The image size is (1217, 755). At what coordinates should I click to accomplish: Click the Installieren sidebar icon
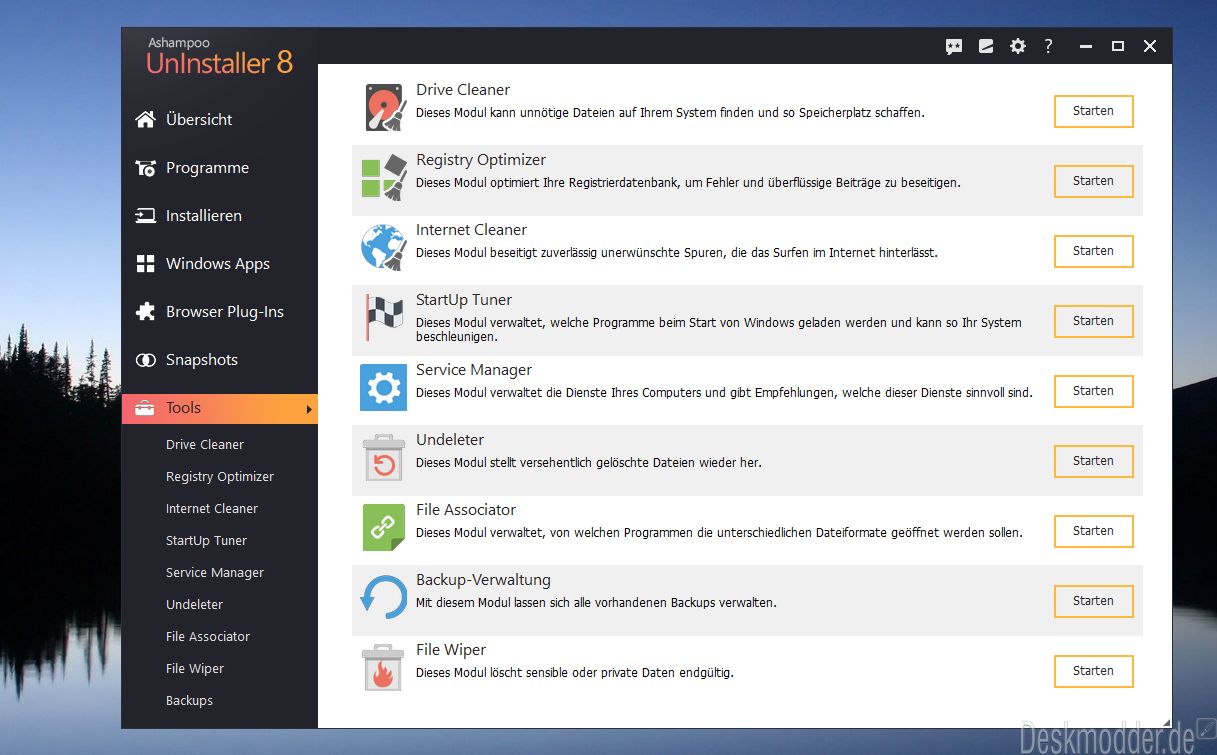point(146,216)
